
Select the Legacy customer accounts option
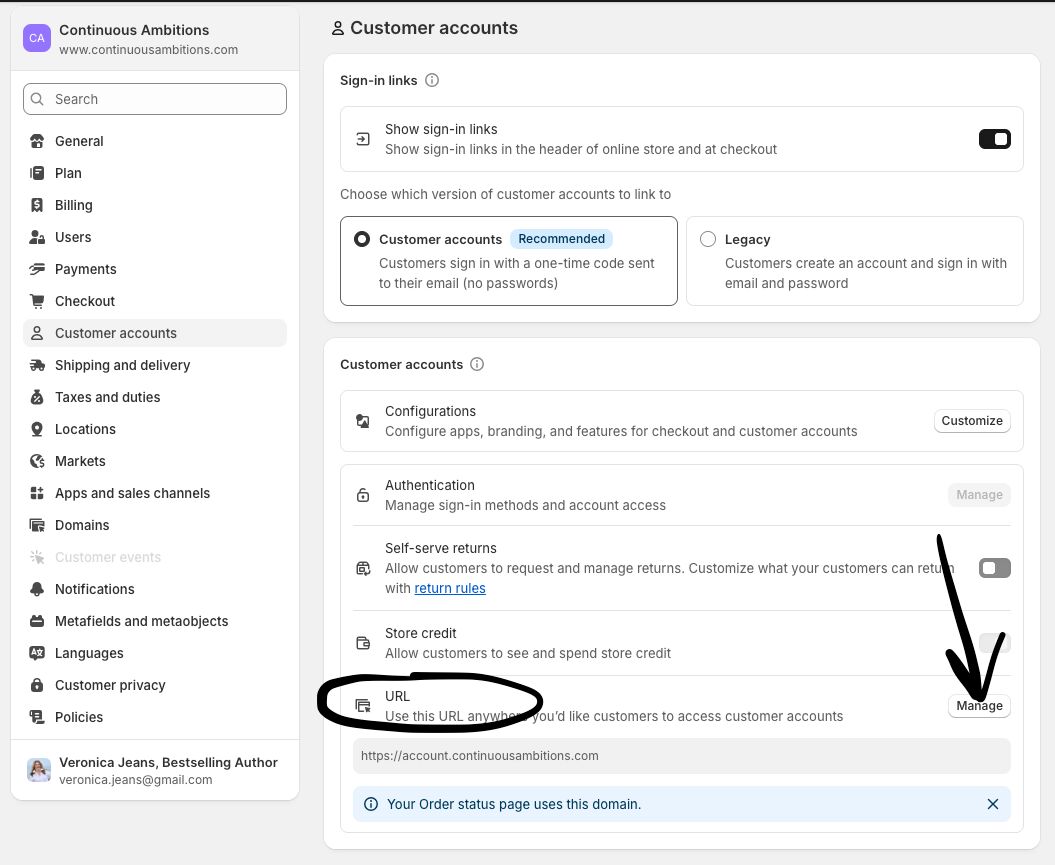tap(708, 239)
